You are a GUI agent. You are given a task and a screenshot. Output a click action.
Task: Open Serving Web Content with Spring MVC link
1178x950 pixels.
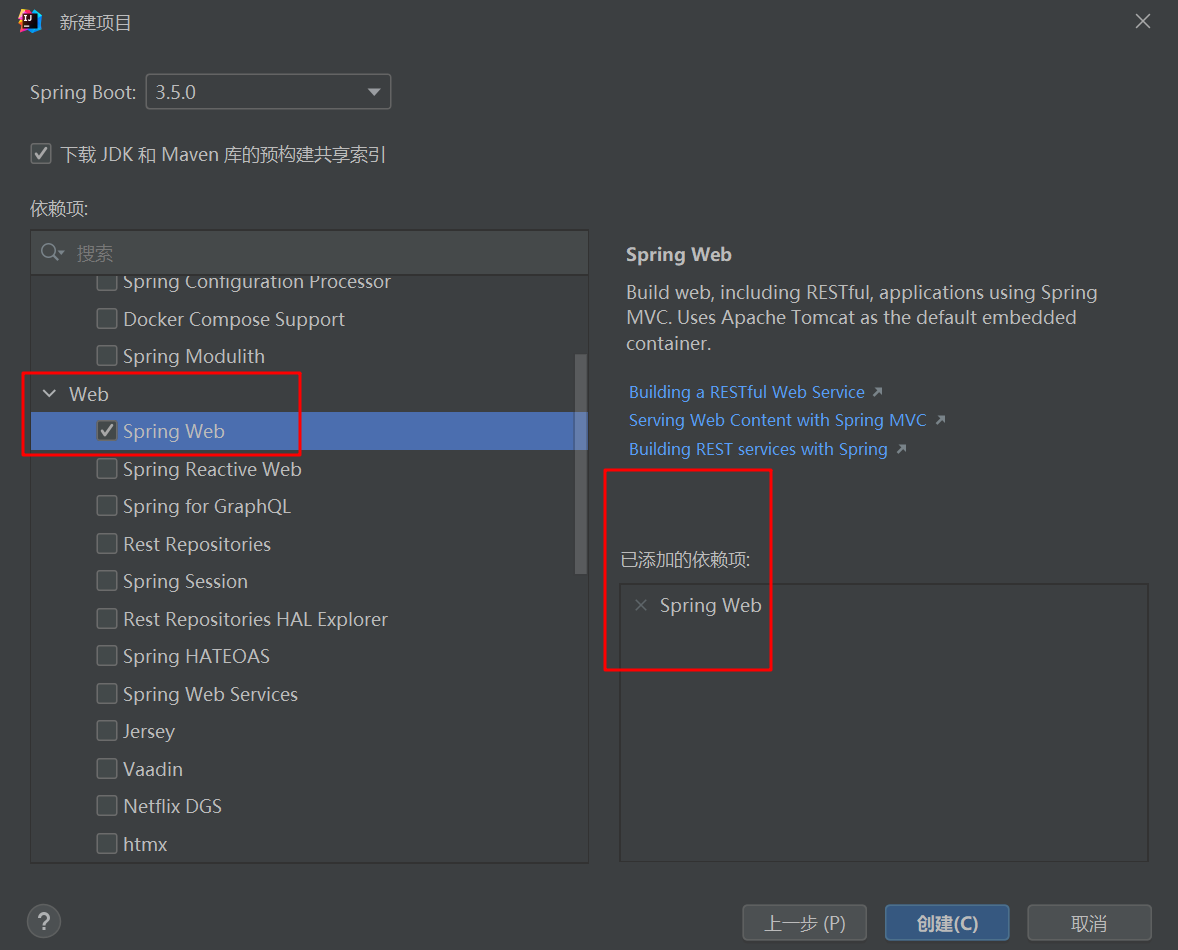tap(778, 421)
